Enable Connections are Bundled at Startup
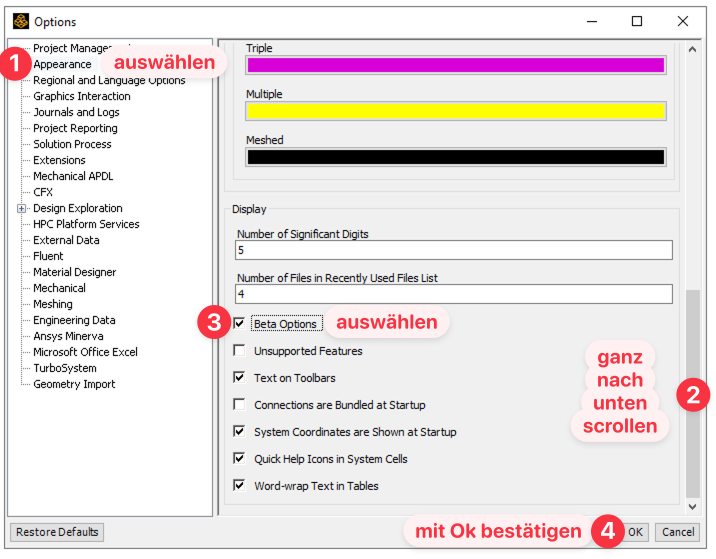716x559 pixels. coord(239,405)
